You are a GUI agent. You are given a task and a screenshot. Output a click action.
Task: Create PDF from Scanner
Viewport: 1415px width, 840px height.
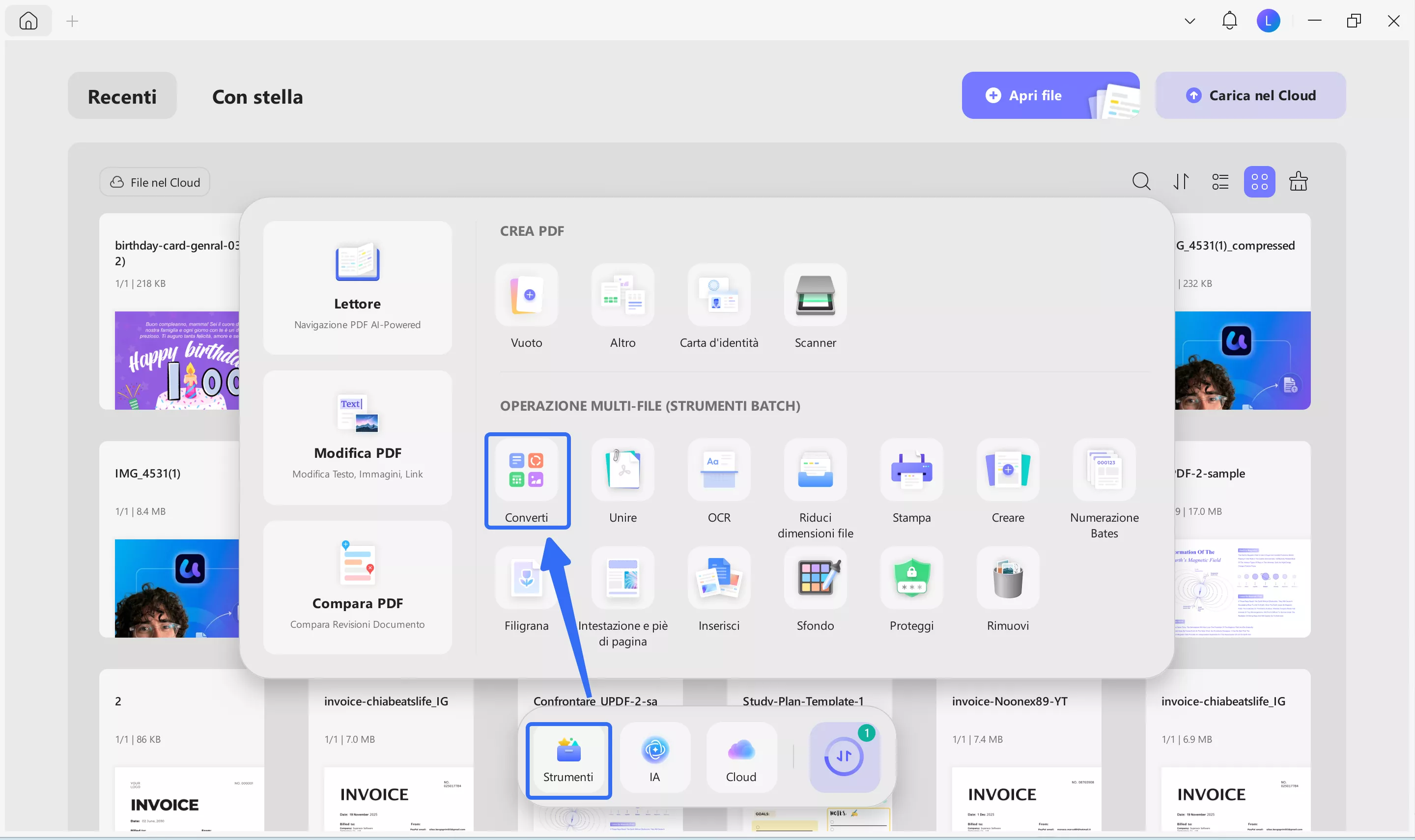pyautogui.click(x=815, y=295)
